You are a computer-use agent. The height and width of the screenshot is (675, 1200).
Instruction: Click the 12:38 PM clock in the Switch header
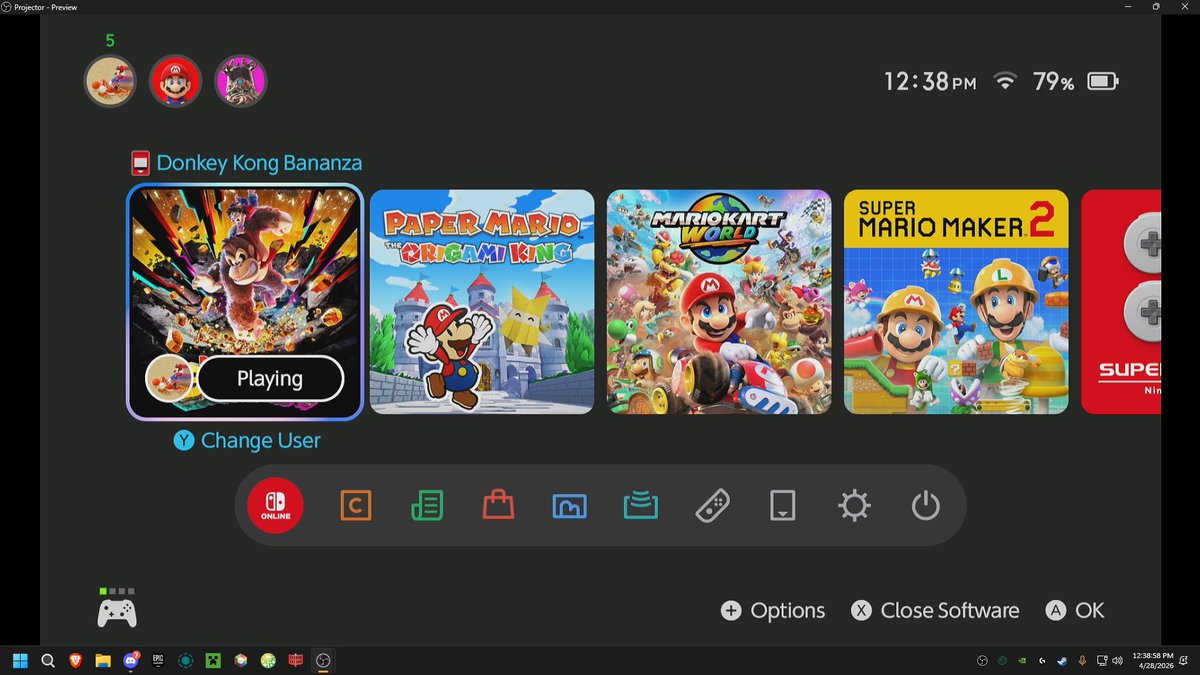pos(930,82)
